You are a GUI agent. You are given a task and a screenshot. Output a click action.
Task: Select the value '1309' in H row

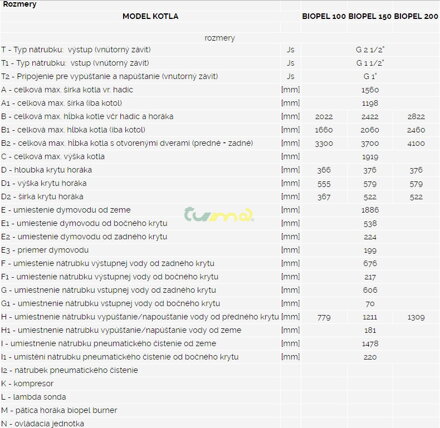coord(416,317)
